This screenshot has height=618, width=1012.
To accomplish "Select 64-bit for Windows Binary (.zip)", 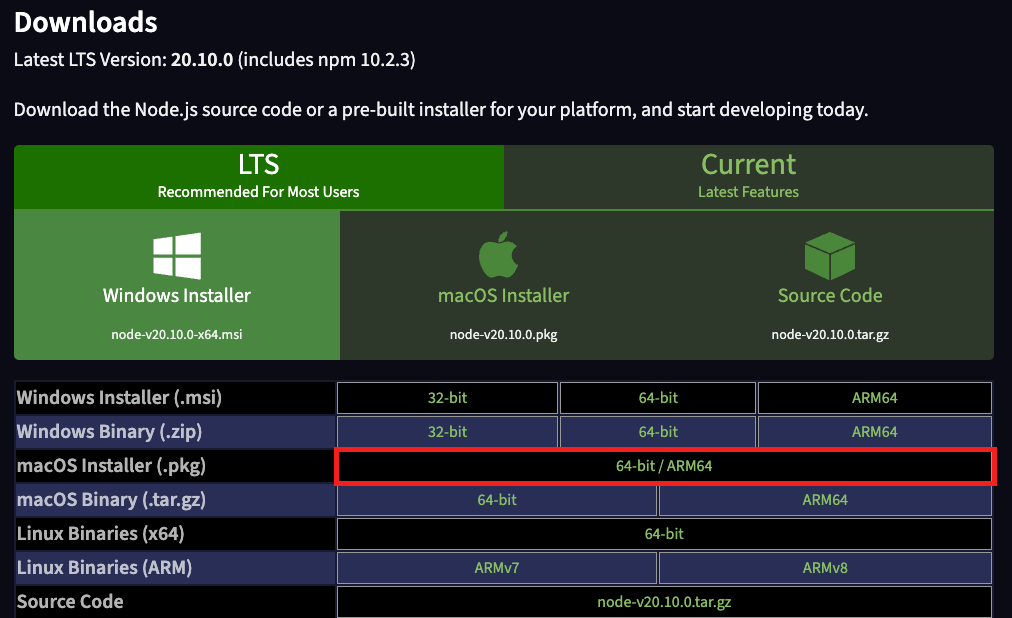I will (x=658, y=432).
